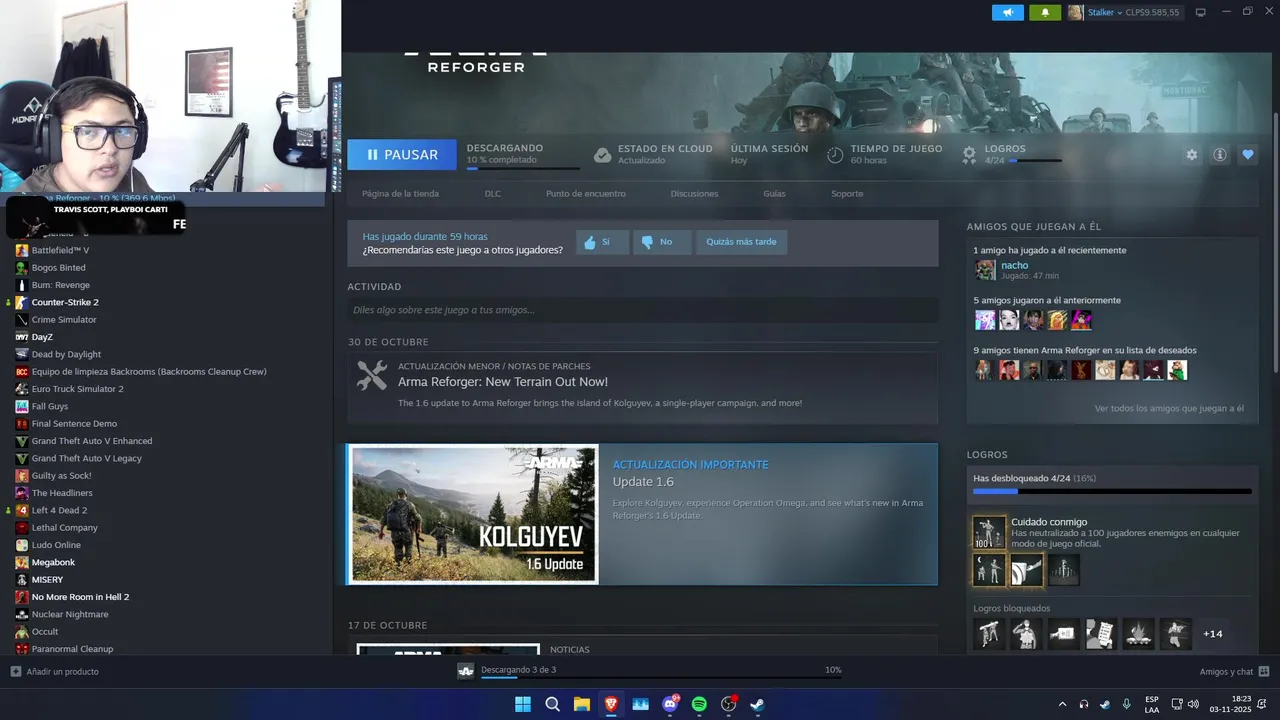Select Dead by Daylight in library
The width and height of the screenshot is (1280, 720).
pos(66,354)
